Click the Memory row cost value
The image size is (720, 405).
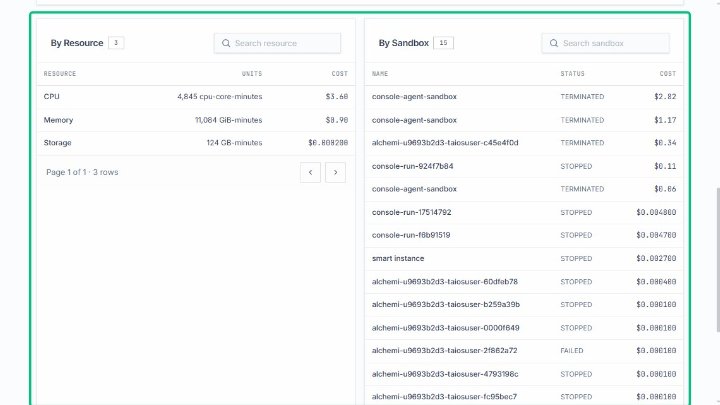click(337, 120)
